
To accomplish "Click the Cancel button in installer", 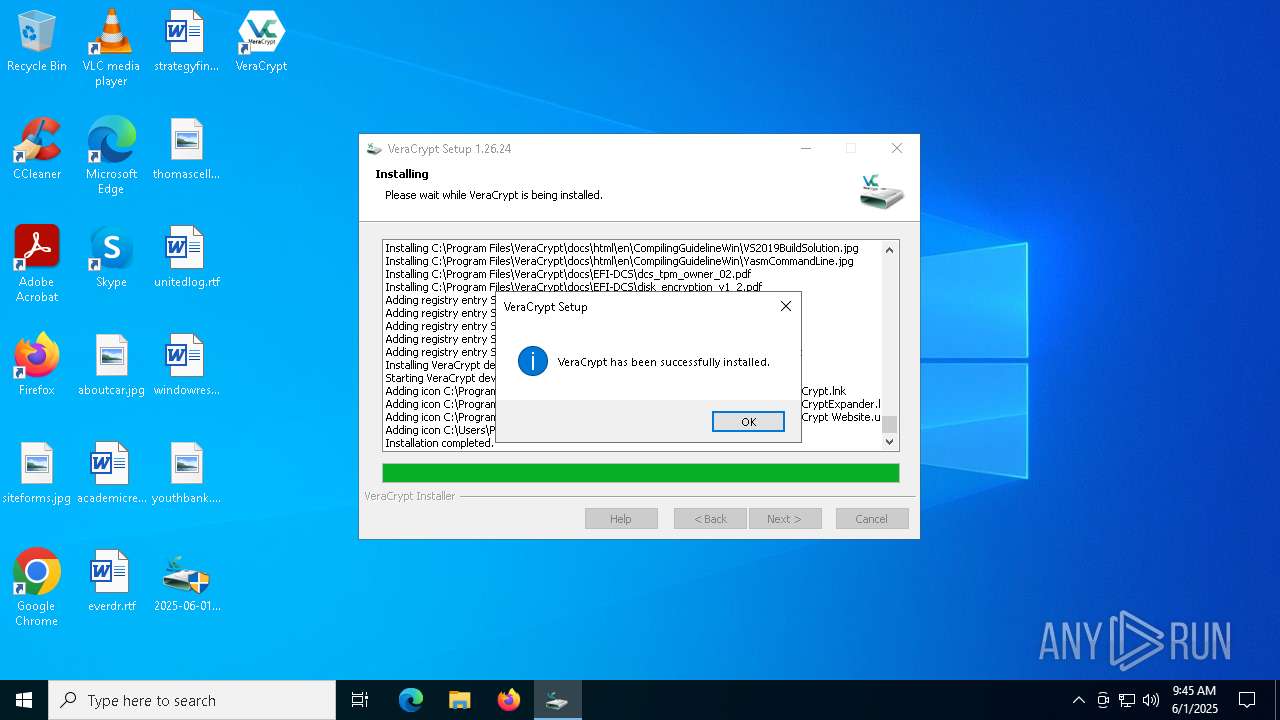I will tap(871, 519).
